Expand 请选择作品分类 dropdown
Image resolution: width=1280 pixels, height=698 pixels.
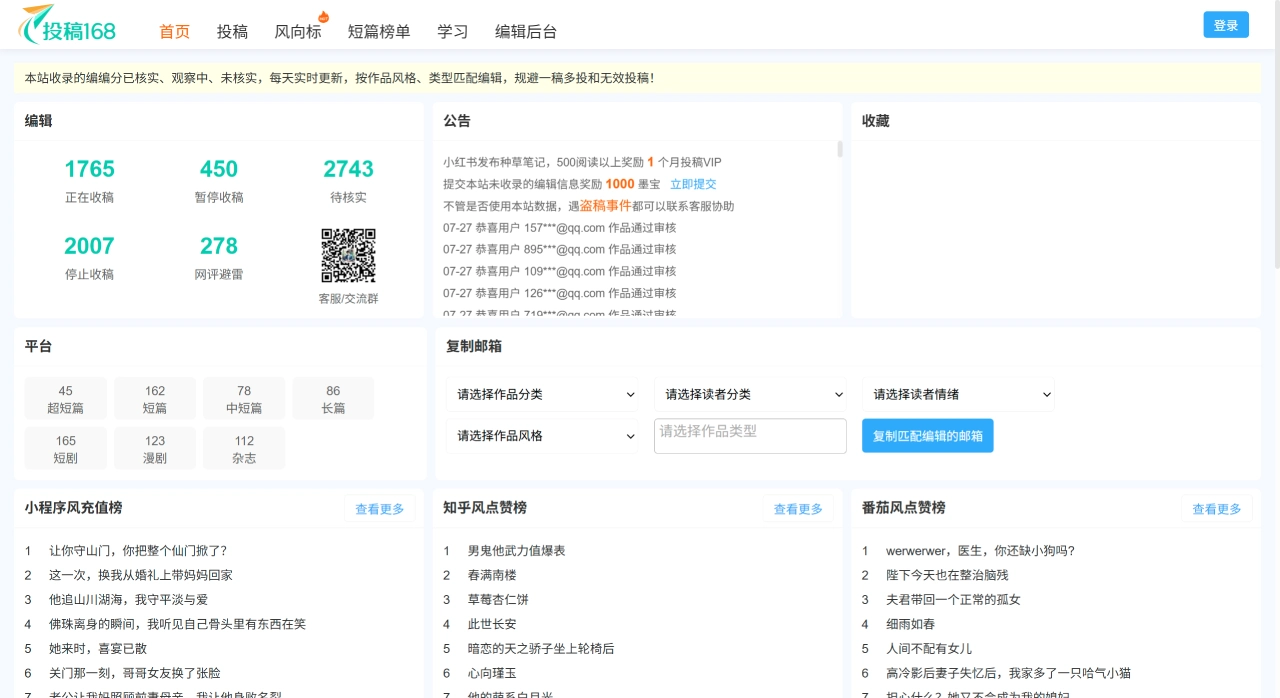[x=543, y=395]
